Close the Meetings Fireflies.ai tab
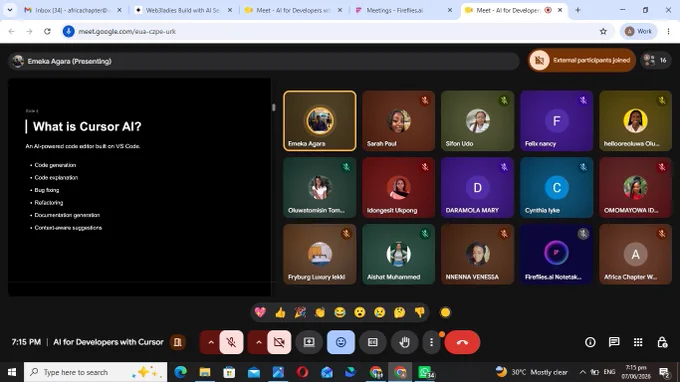The height and width of the screenshot is (382, 680). 450,10
